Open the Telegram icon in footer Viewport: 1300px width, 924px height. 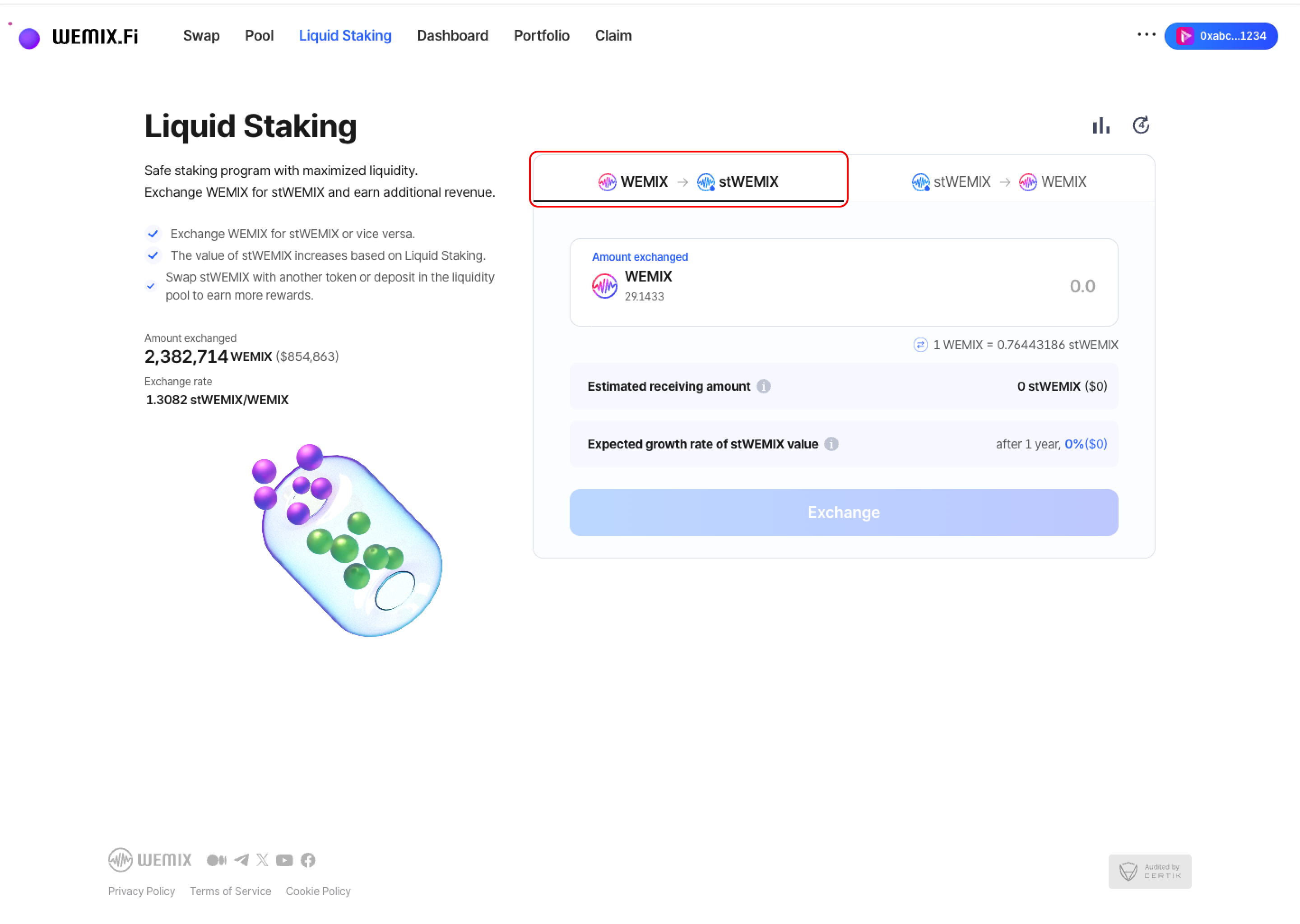(x=241, y=859)
